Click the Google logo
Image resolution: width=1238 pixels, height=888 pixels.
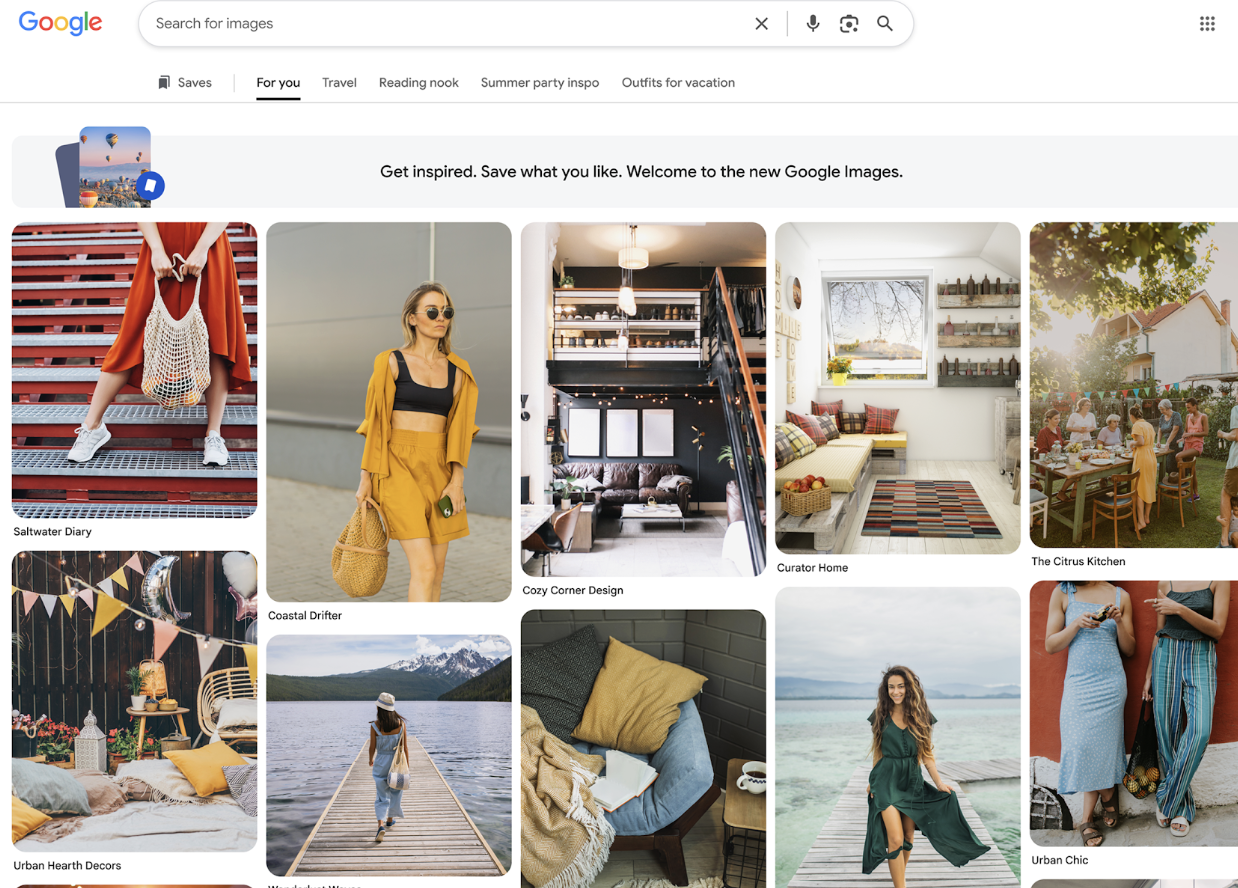pos(60,23)
